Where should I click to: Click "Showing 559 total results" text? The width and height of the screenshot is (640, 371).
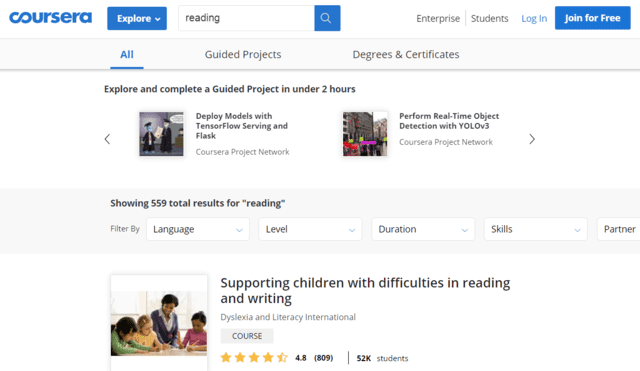click(198, 203)
